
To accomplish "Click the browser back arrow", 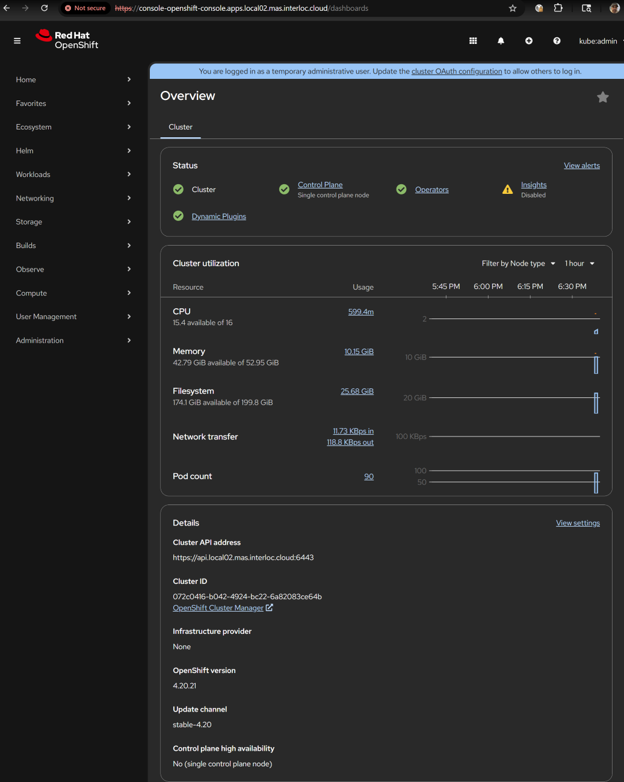I will pos(6,8).
